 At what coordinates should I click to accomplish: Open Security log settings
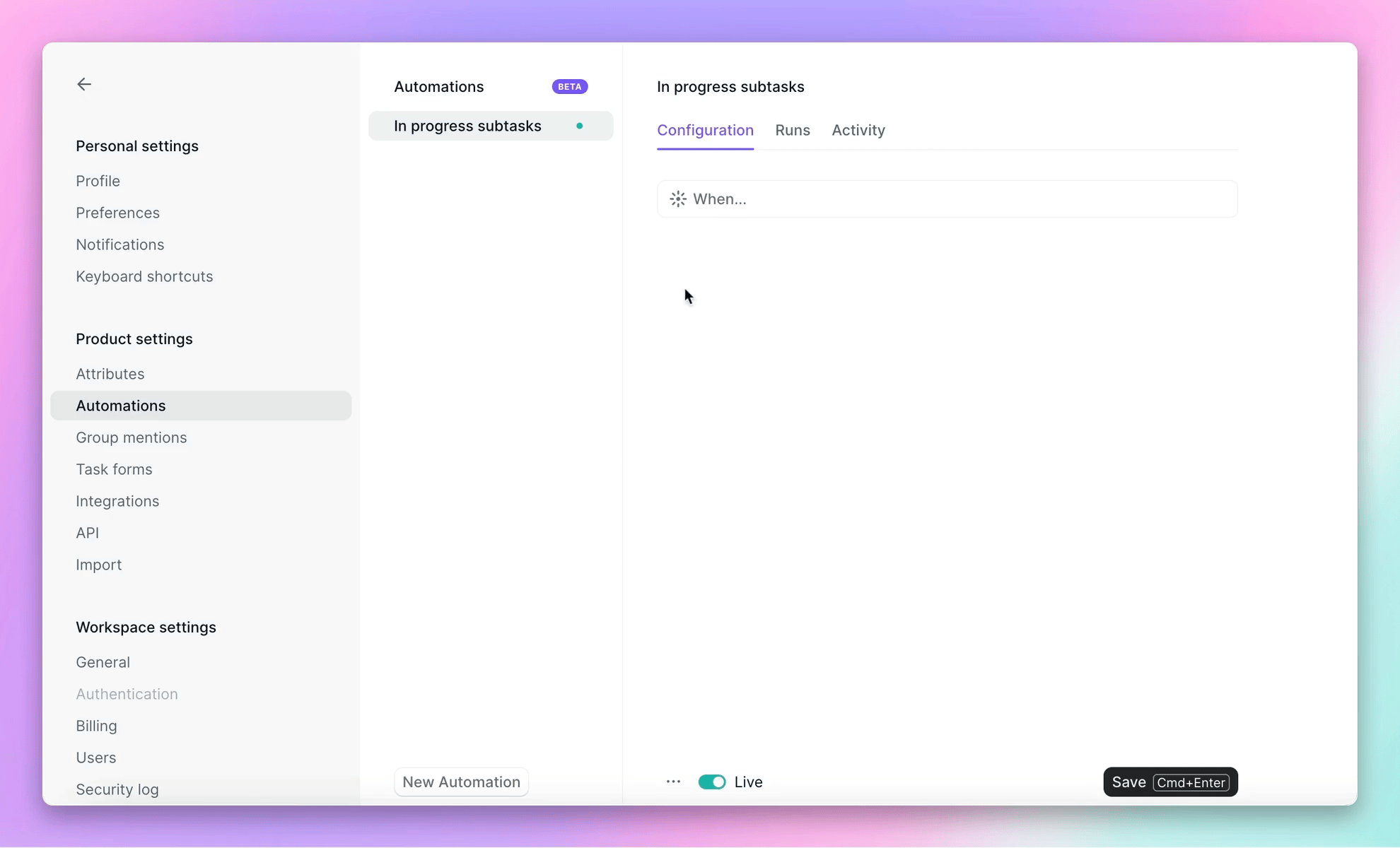point(117,789)
